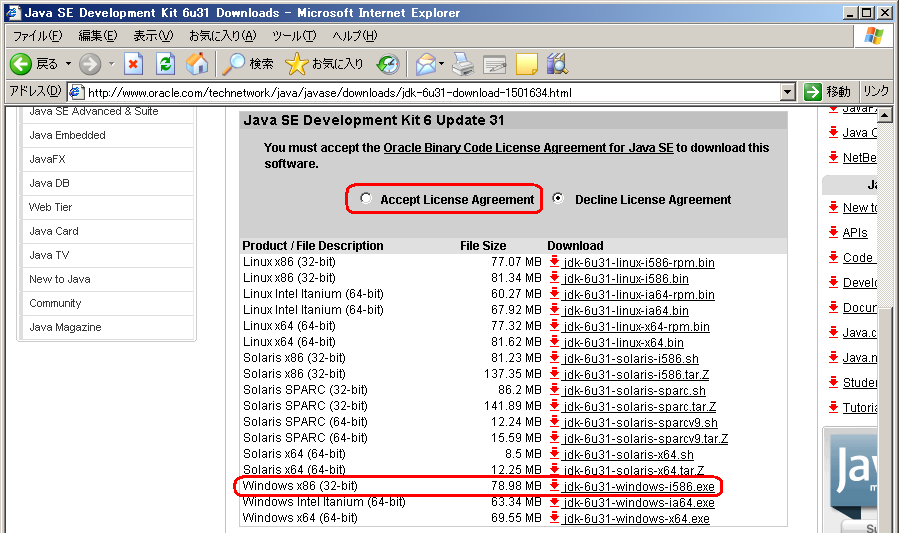
Task: Click the "78.98 MB" file size
Action: (x=516, y=486)
